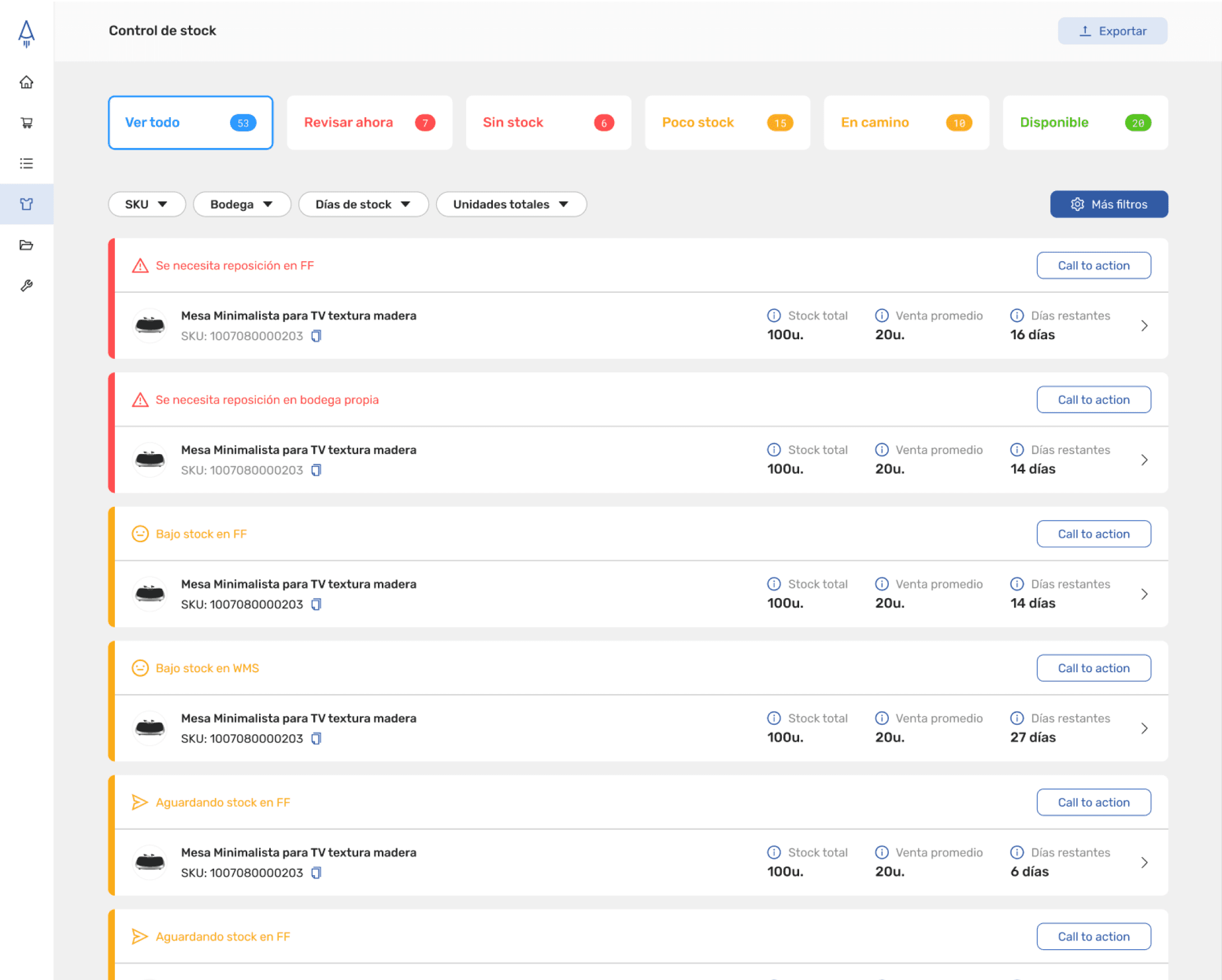Image resolution: width=1222 pixels, height=980 pixels.
Task: Click the 'Bajo stock en WMS' status label
Action: [x=207, y=668]
